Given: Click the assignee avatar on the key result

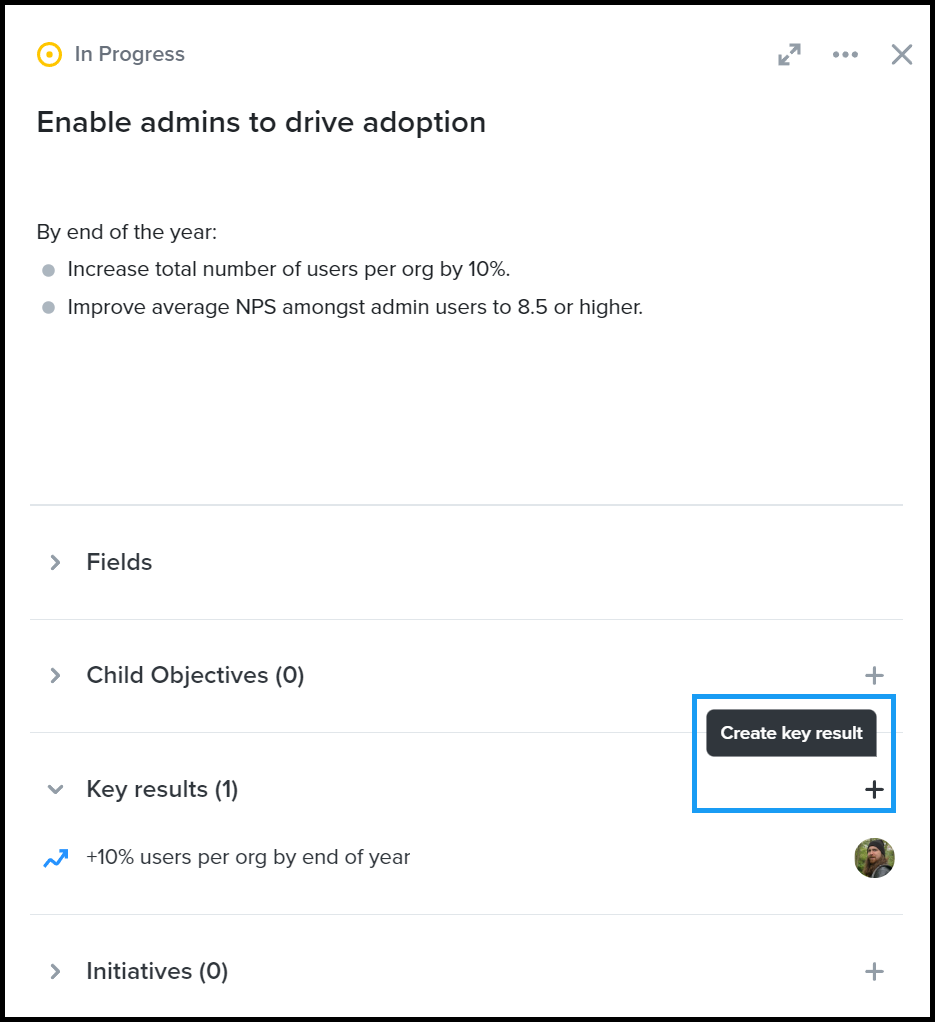Looking at the screenshot, I should pyautogui.click(x=874, y=858).
